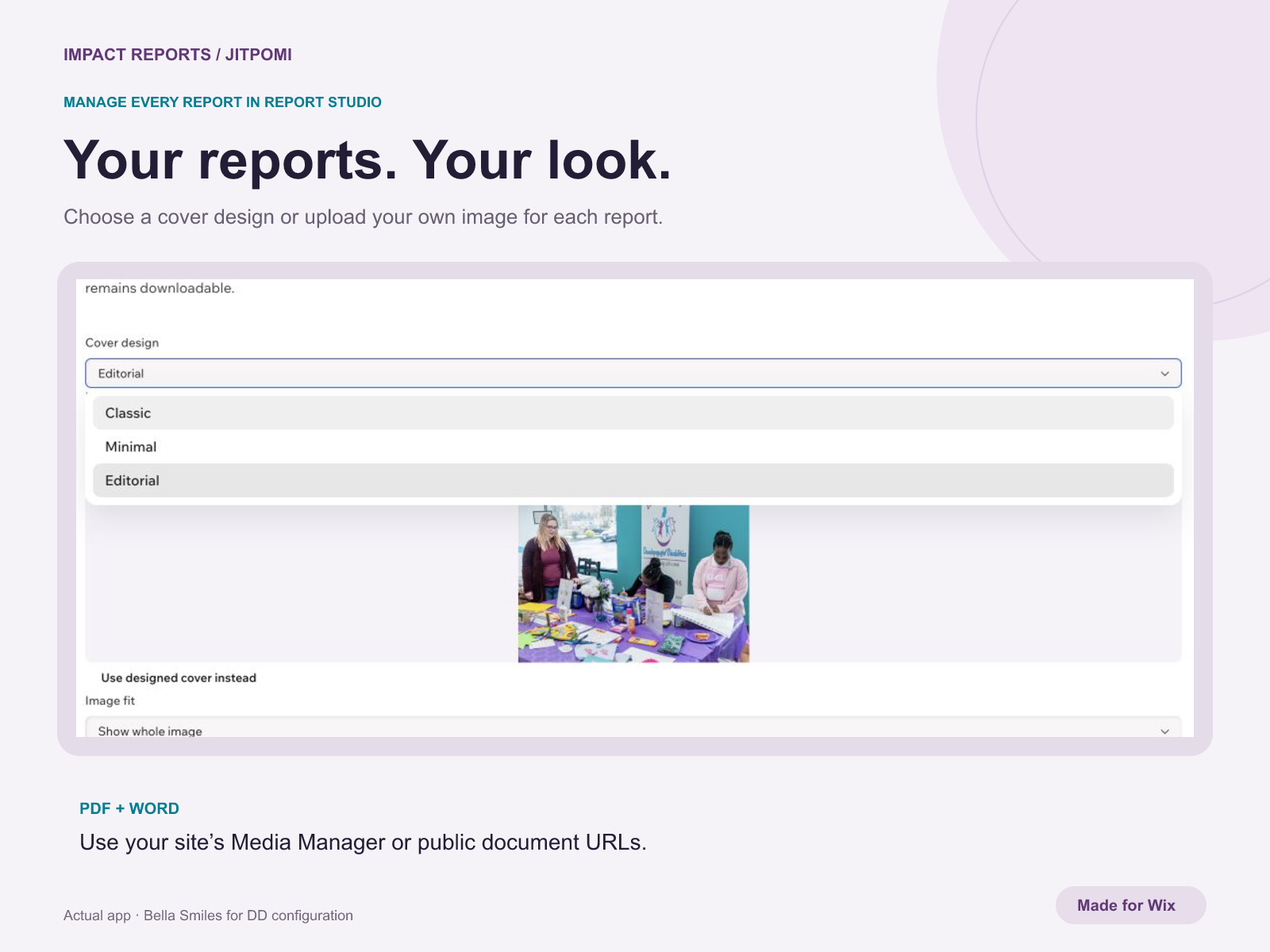The image size is (1270, 952).
Task: Select the Classic cover design option
Action: [633, 413]
